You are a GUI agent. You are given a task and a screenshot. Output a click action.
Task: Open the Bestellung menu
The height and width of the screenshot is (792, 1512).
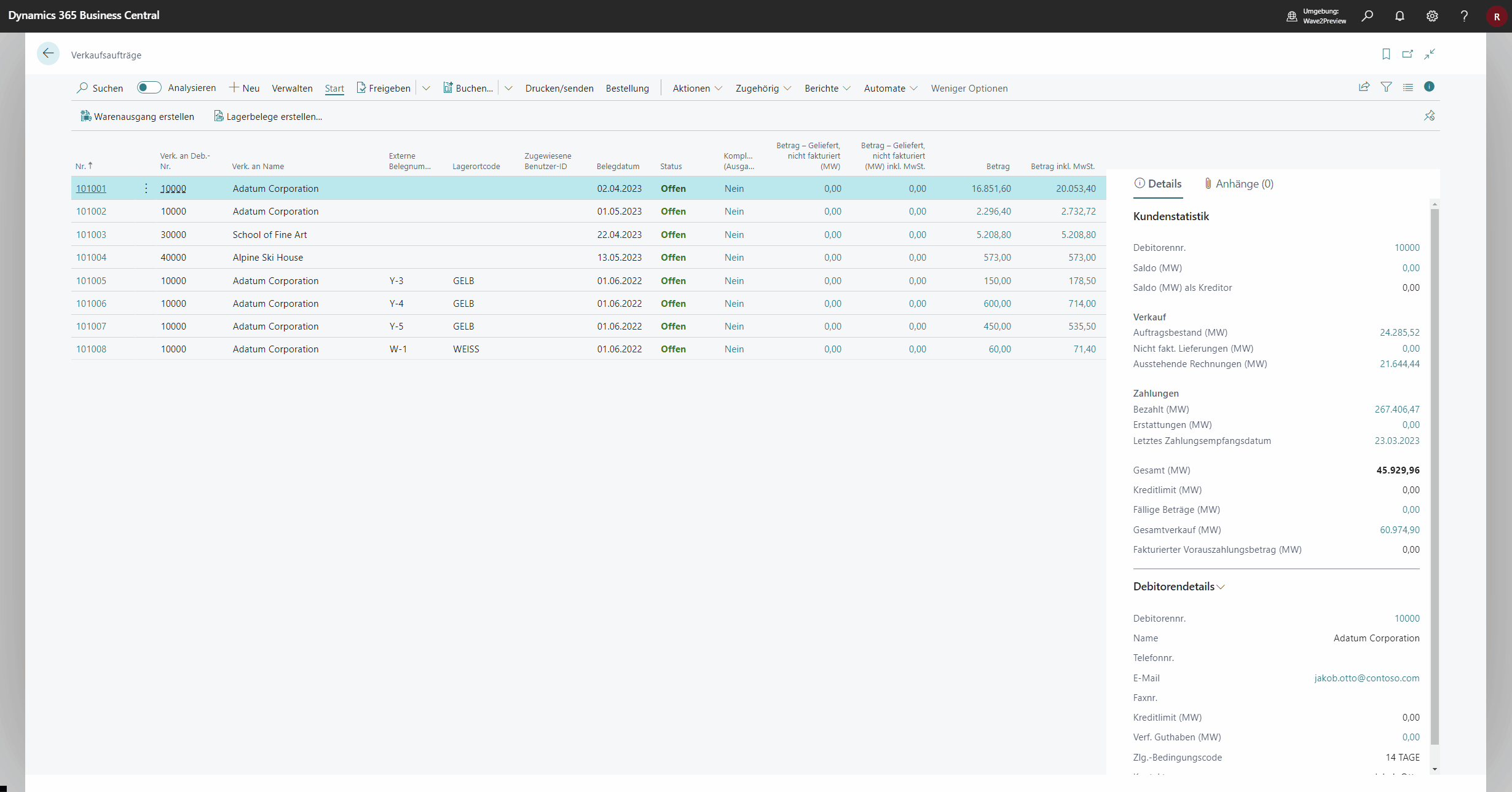627,88
